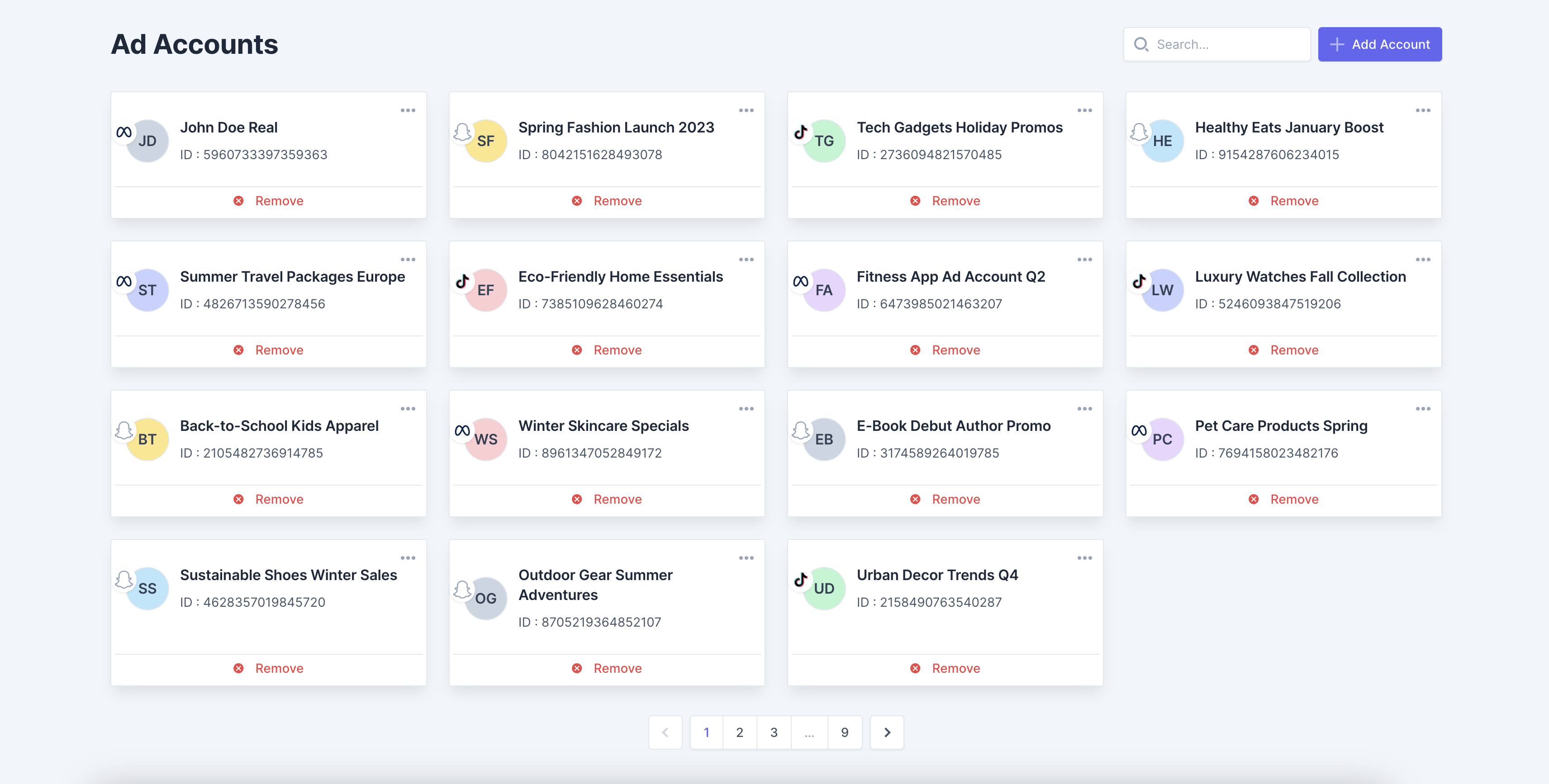Click the Snapchat icon on Spring Fashion Launch 2023

[x=463, y=131]
